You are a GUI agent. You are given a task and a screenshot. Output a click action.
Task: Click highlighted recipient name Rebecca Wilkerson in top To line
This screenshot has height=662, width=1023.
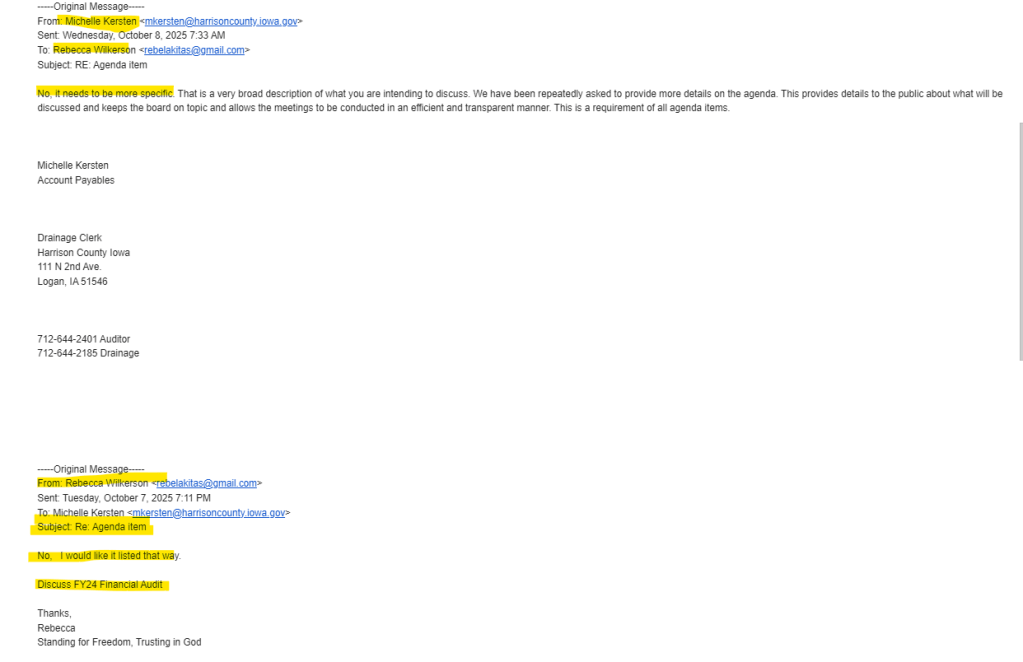tap(95, 50)
